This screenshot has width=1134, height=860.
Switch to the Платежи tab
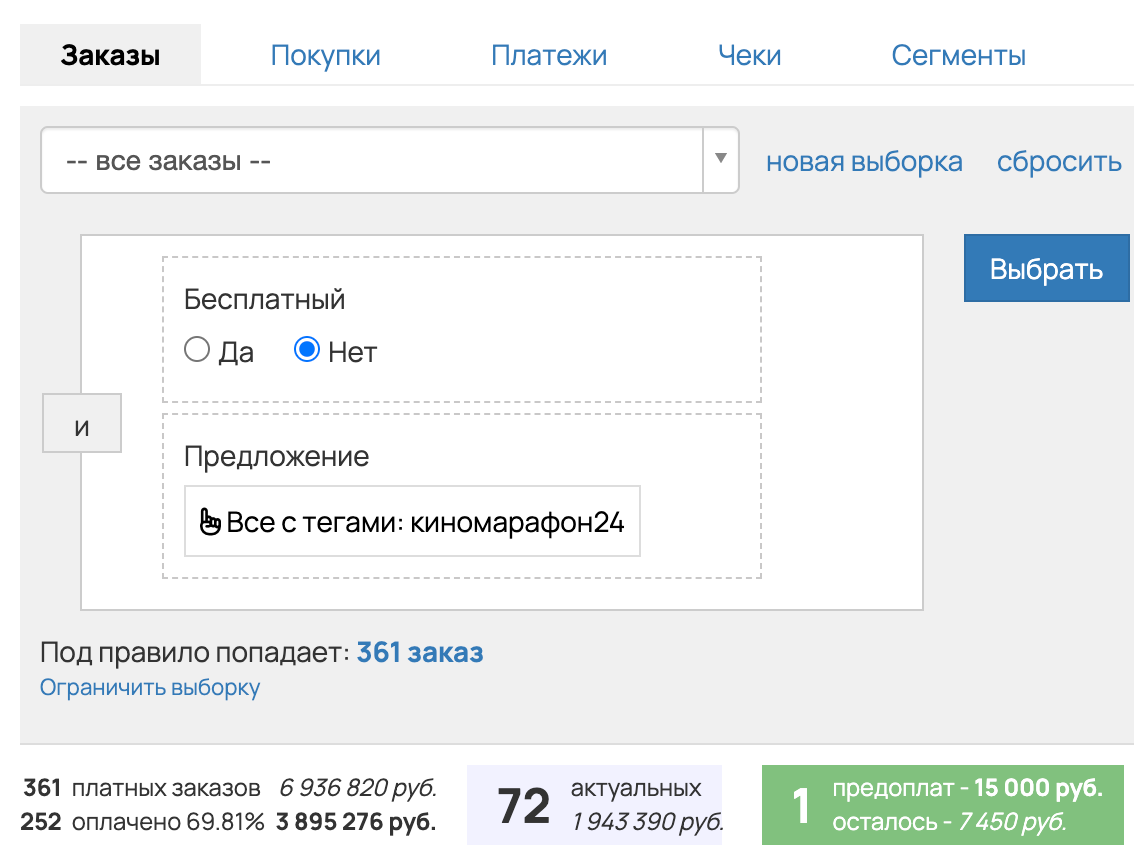pyautogui.click(x=548, y=55)
